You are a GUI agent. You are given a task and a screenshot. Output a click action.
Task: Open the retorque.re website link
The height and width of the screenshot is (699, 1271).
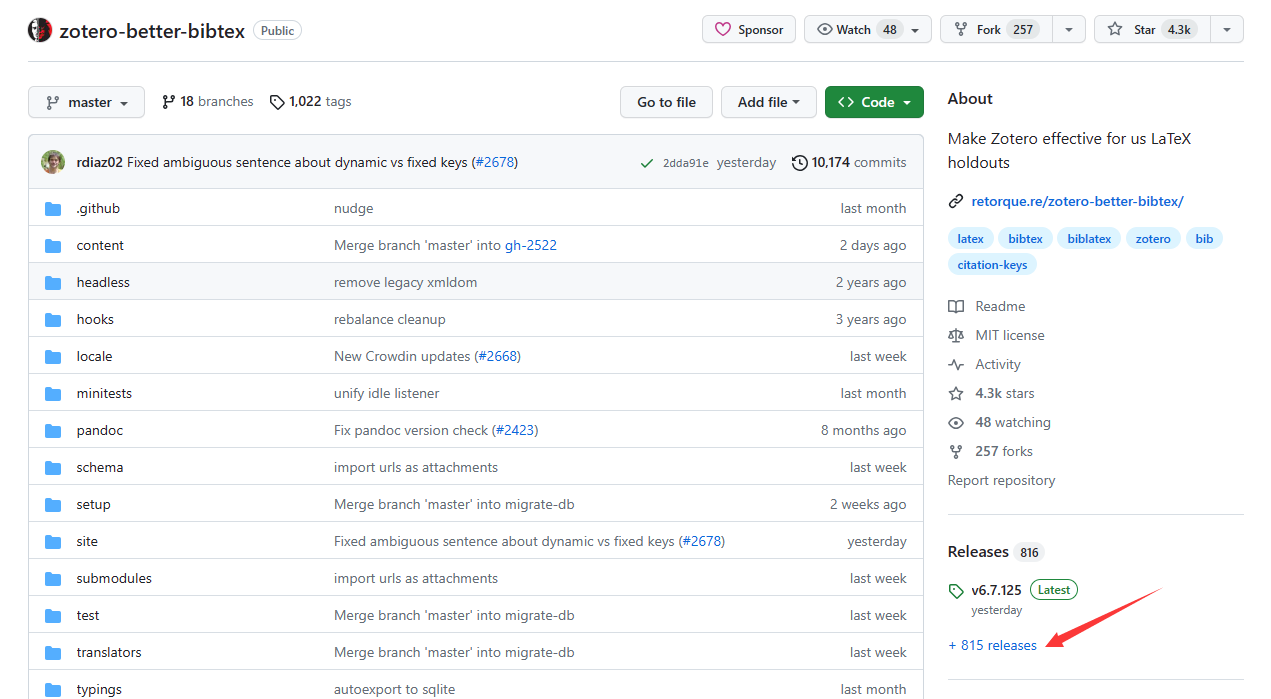click(x=1077, y=201)
